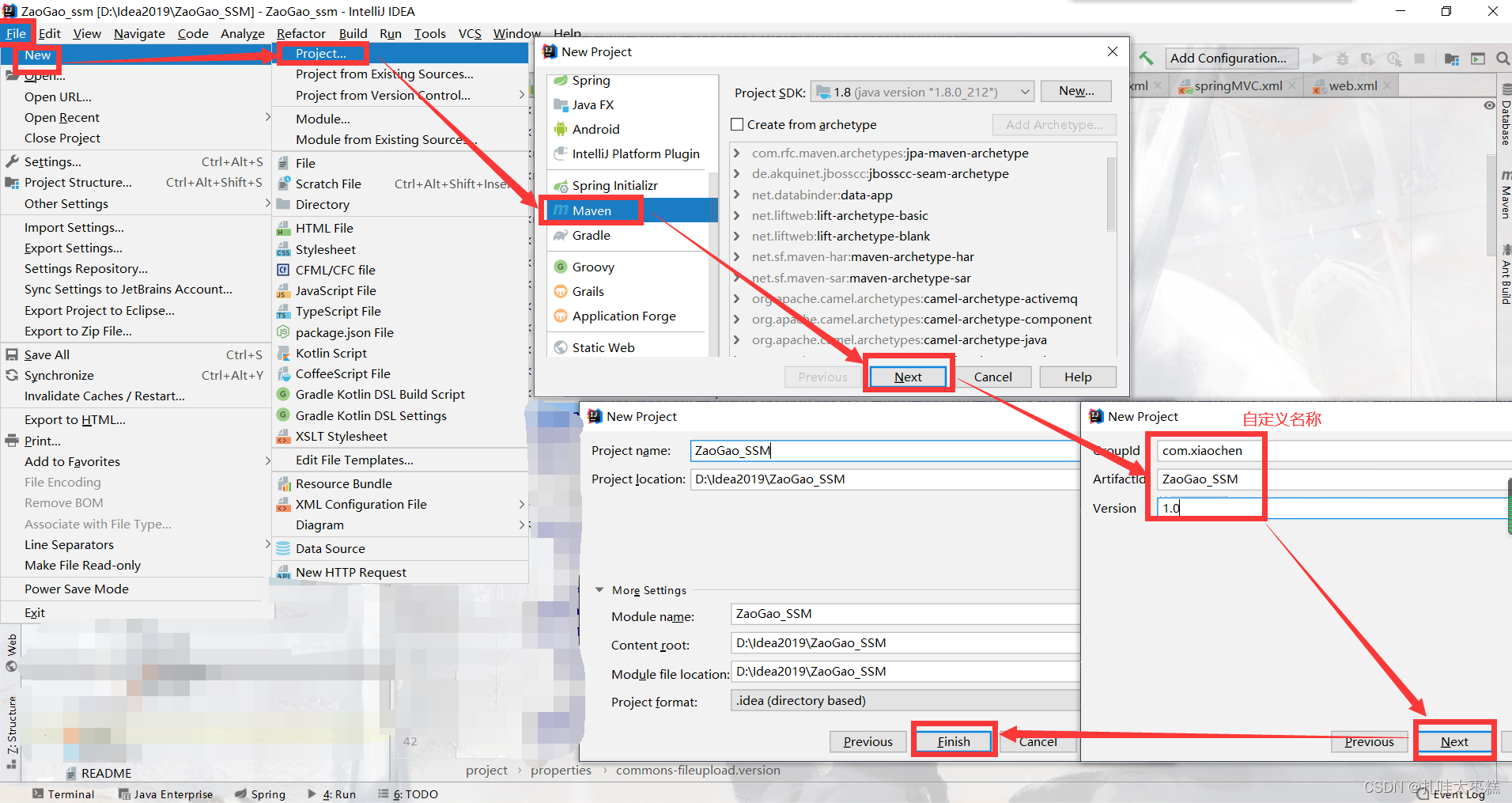Open the 6: TODO tool window
This screenshot has height=803, width=1512.
(408, 794)
